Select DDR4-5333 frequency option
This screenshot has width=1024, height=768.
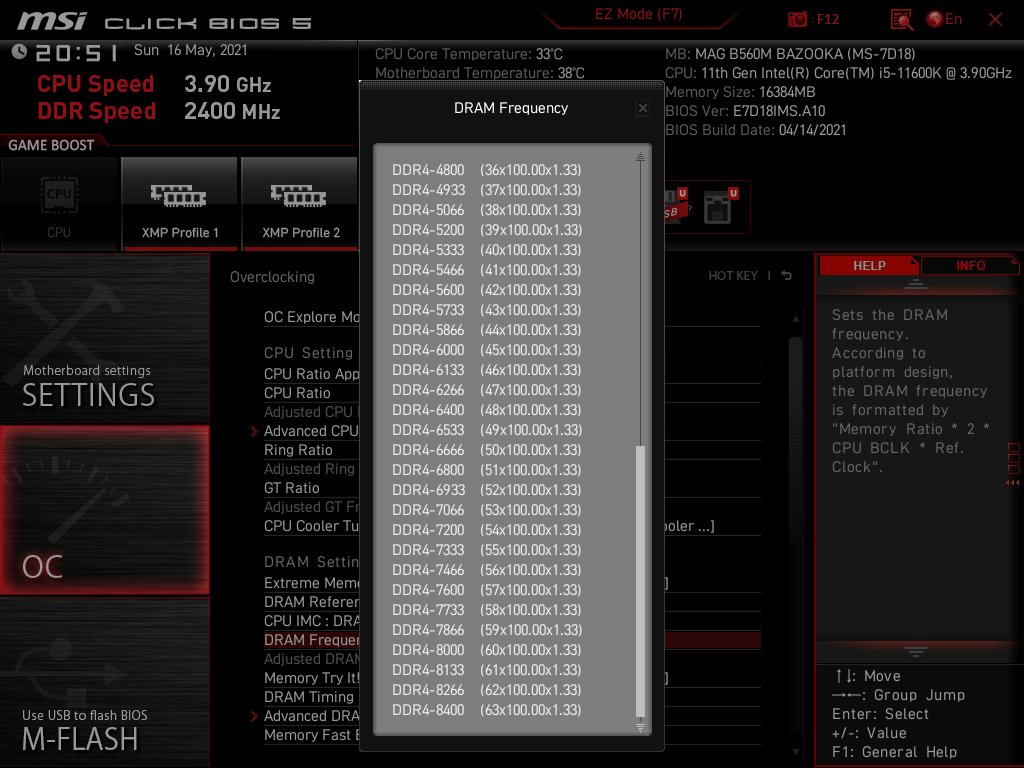tap(487, 250)
